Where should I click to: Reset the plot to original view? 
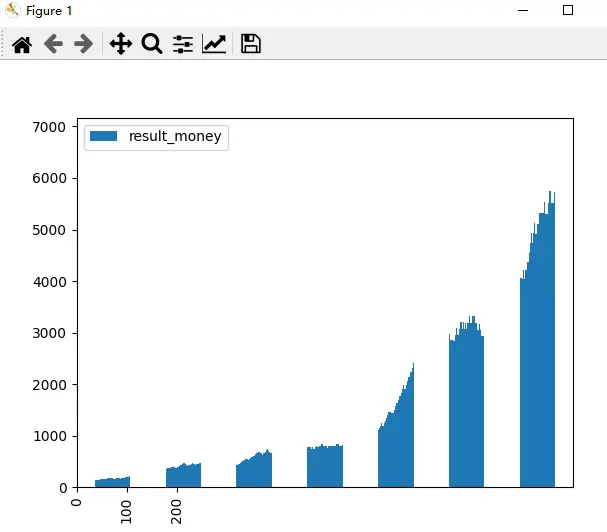pos(21,44)
